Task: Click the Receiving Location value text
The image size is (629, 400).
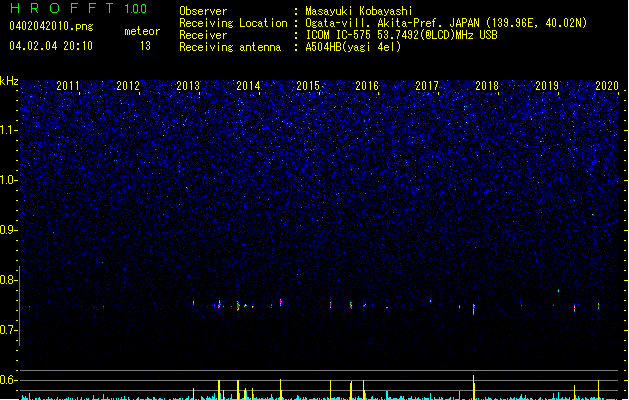Action: point(446,23)
